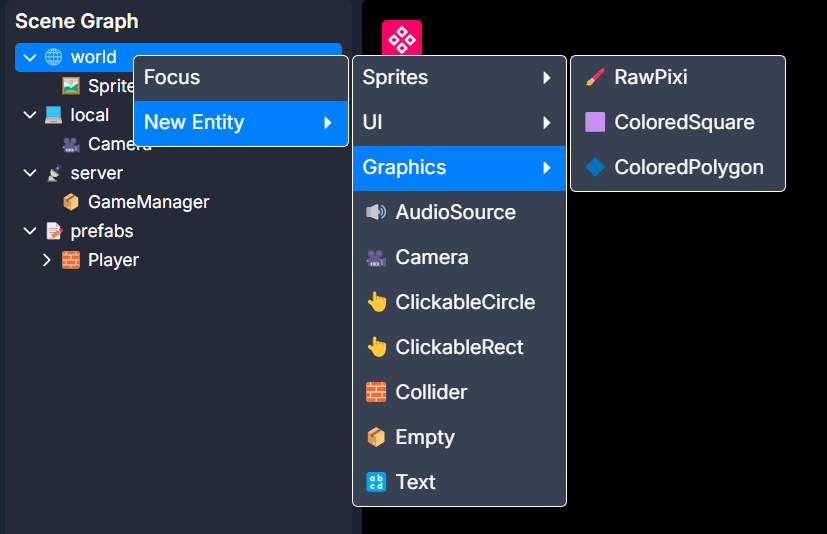Select the GameManager entity
827x534 pixels.
click(x=149, y=202)
